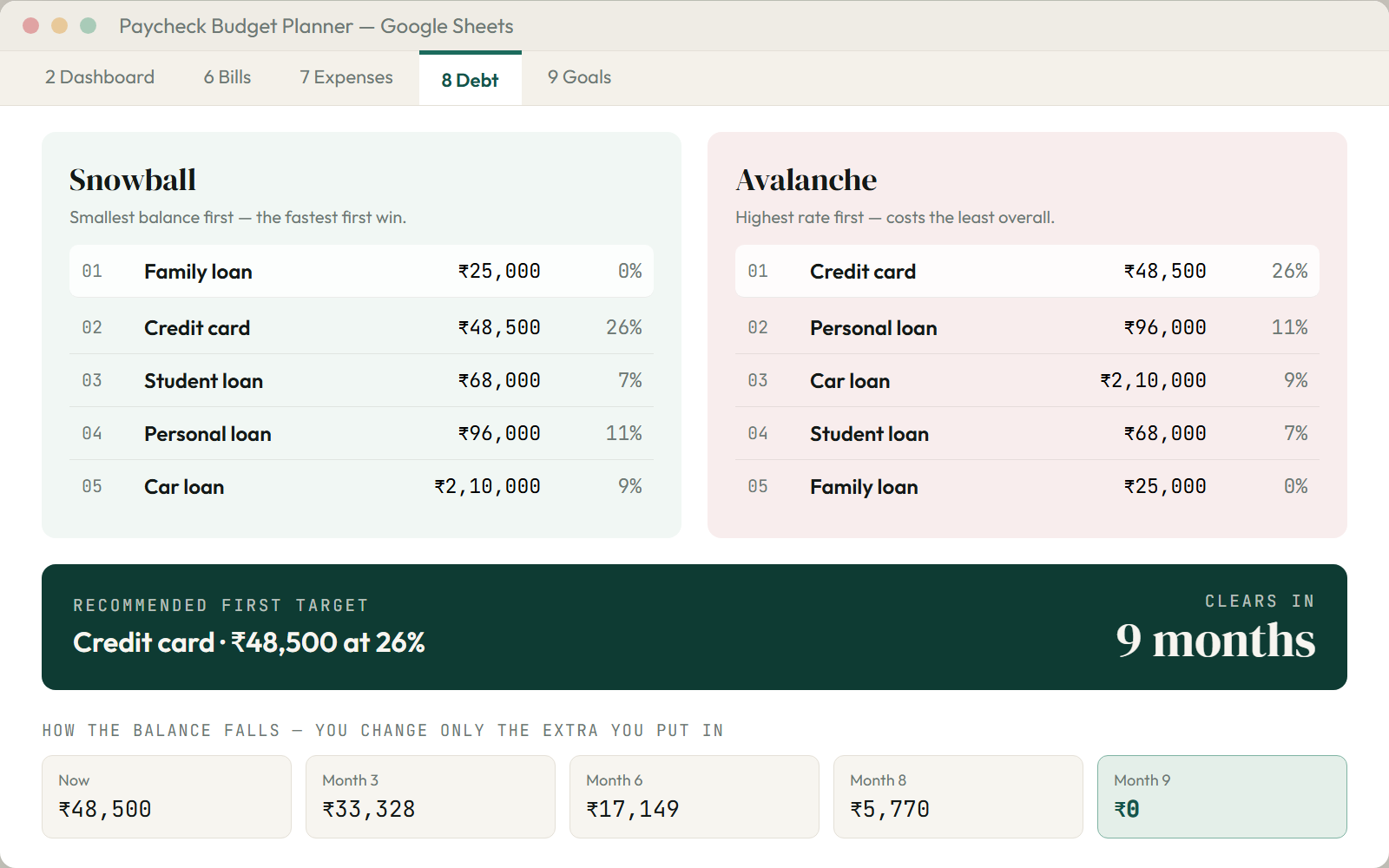Click the Avalanche Car loan 9% rate
This screenshot has width=1389, height=868.
click(x=1296, y=380)
